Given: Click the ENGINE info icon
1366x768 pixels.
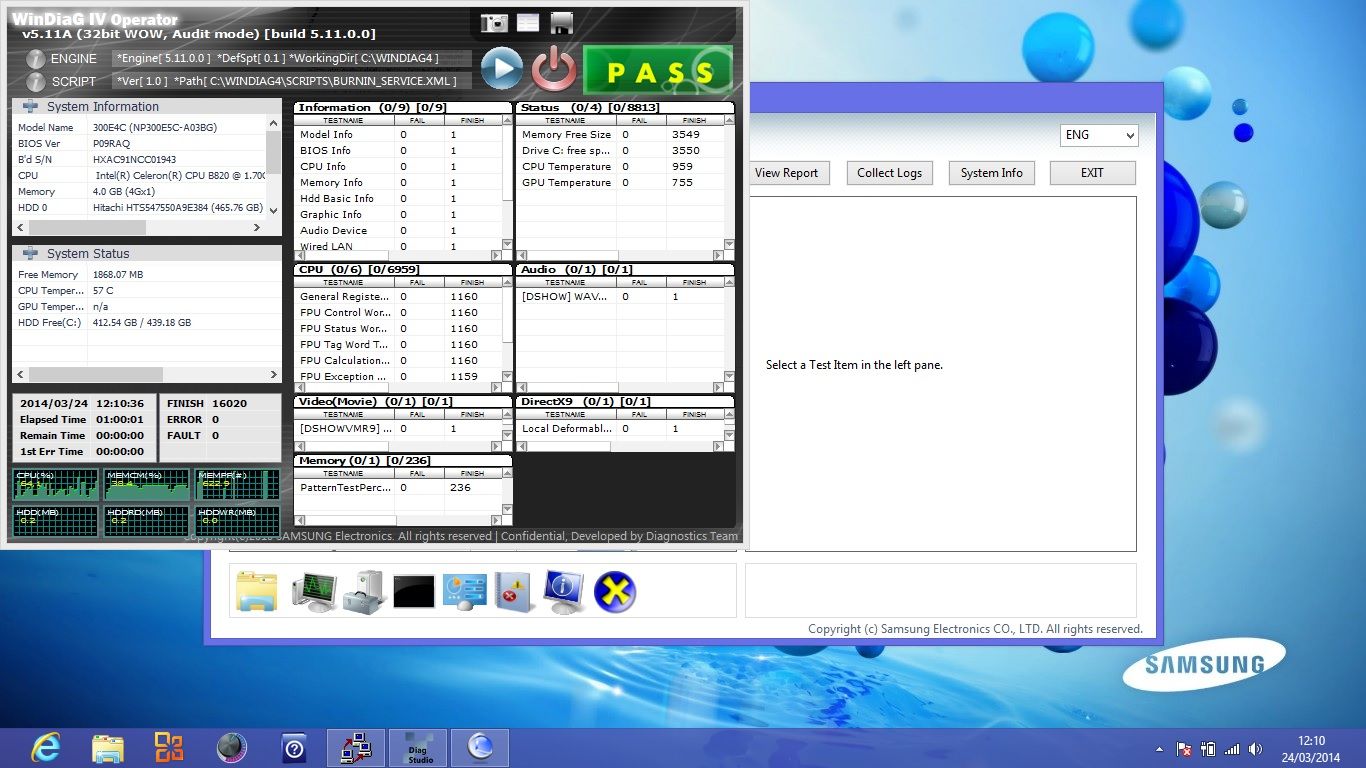Looking at the screenshot, I should coord(36,59).
